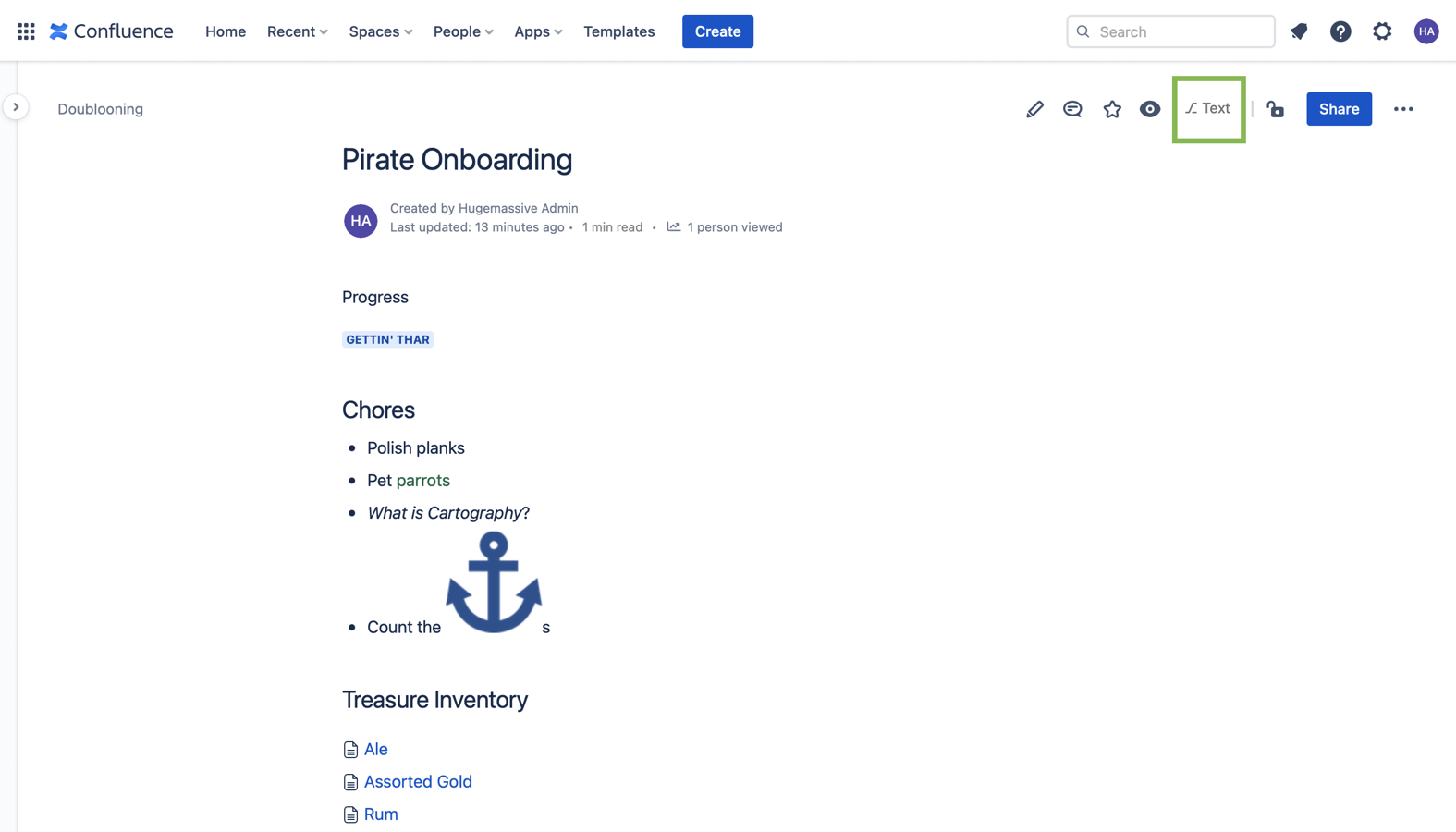Star this page as favorite
The height and width of the screenshot is (832, 1456).
(x=1112, y=109)
